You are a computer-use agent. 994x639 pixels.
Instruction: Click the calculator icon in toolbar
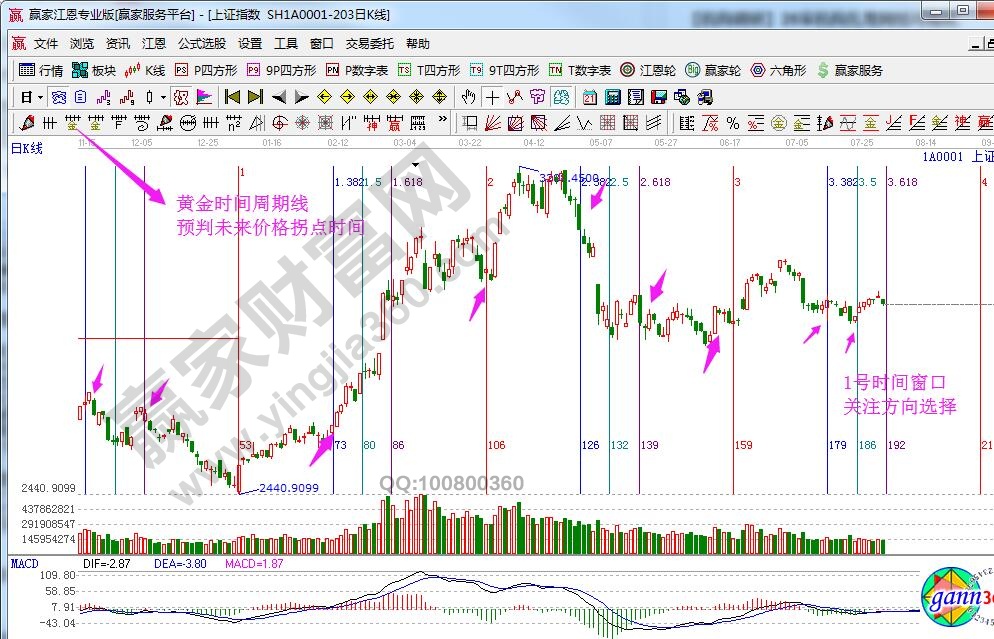pyautogui.click(x=612, y=97)
